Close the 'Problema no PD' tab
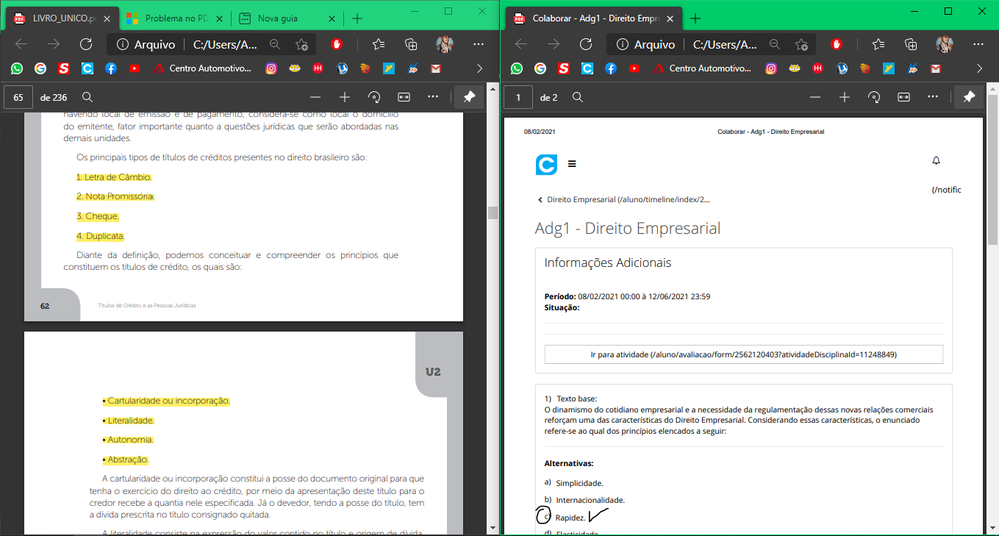 point(219,18)
